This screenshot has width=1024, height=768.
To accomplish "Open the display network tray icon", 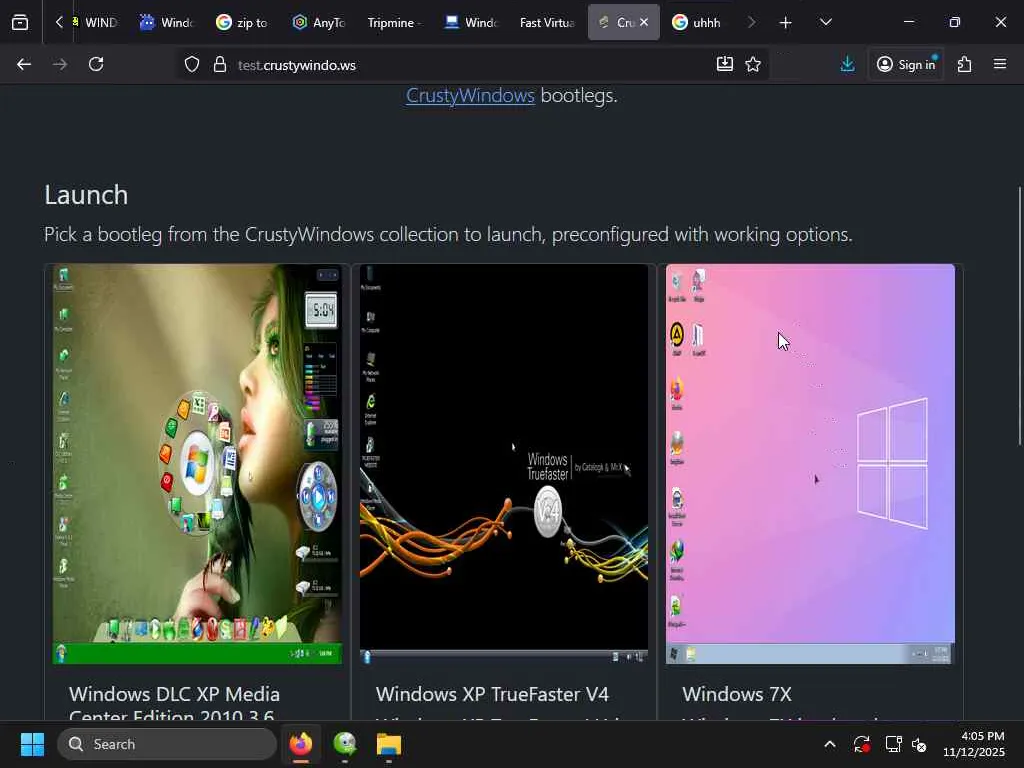I will point(893,744).
